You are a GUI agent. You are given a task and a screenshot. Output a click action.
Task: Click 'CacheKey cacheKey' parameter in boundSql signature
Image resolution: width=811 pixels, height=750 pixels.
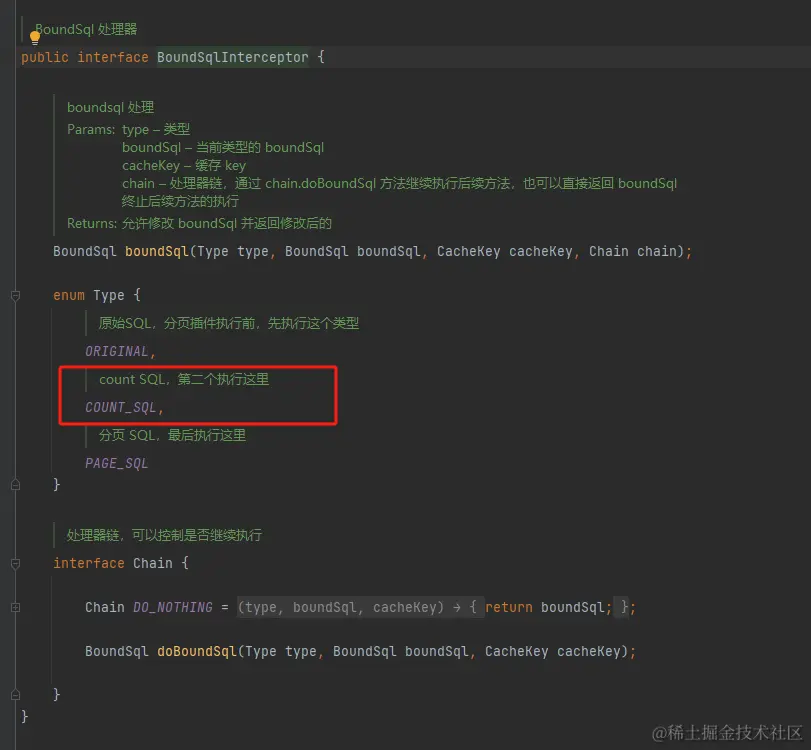click(505, 251)
